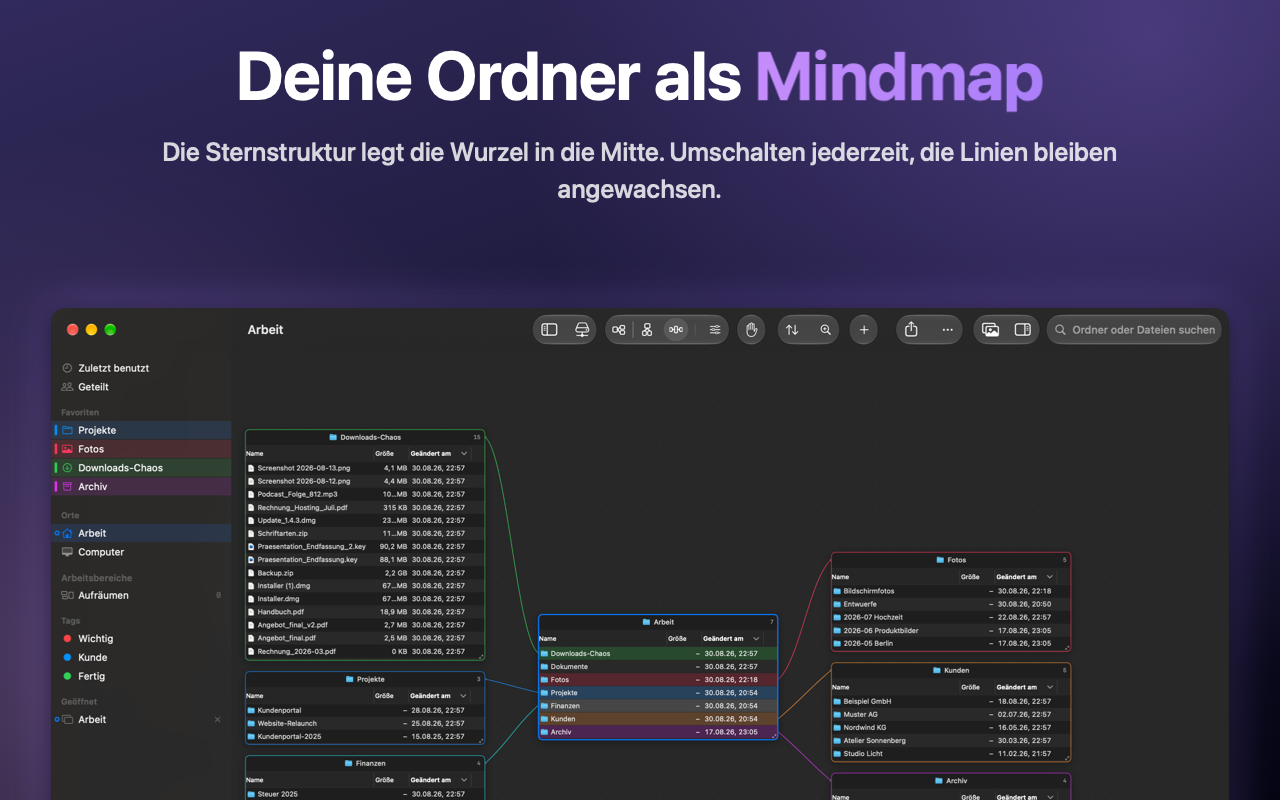Select 'Fotos' favorite in the sidebar

(x=141, y=449)
